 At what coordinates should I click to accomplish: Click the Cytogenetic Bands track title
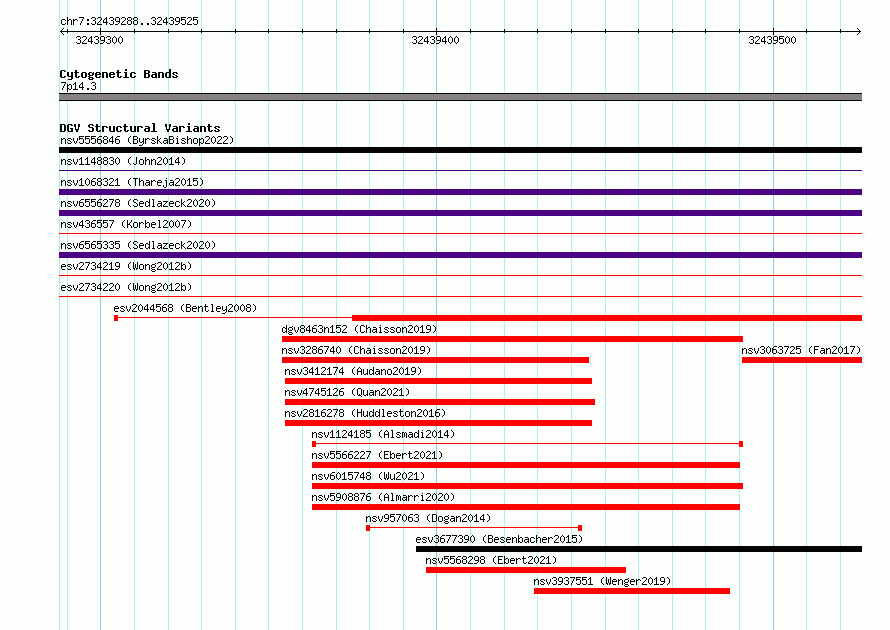(x=119, y=74)
